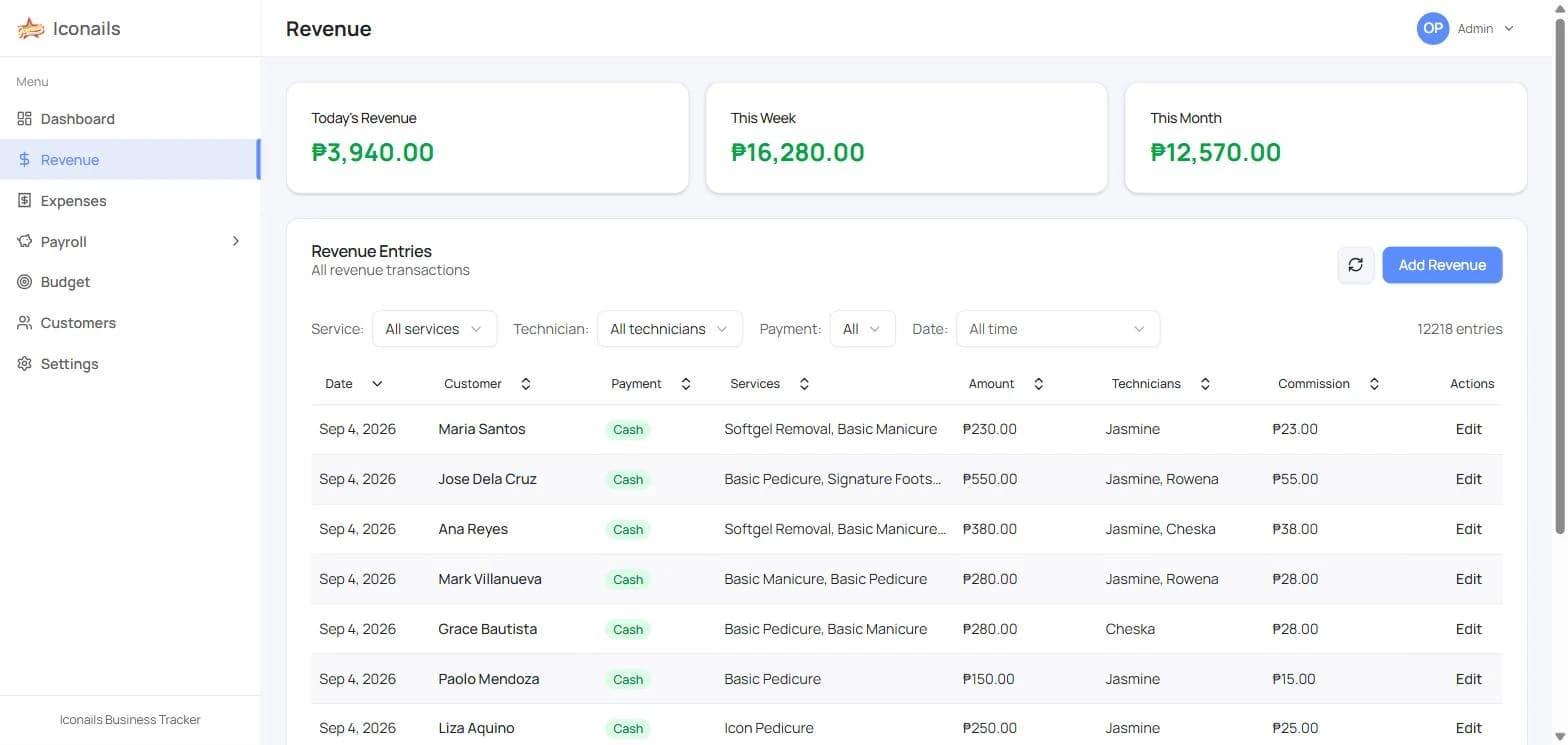Expand the Payroll submenu chevron
Image resolution: width=1568 pixels, height=745 pixels.
[236, 241]
